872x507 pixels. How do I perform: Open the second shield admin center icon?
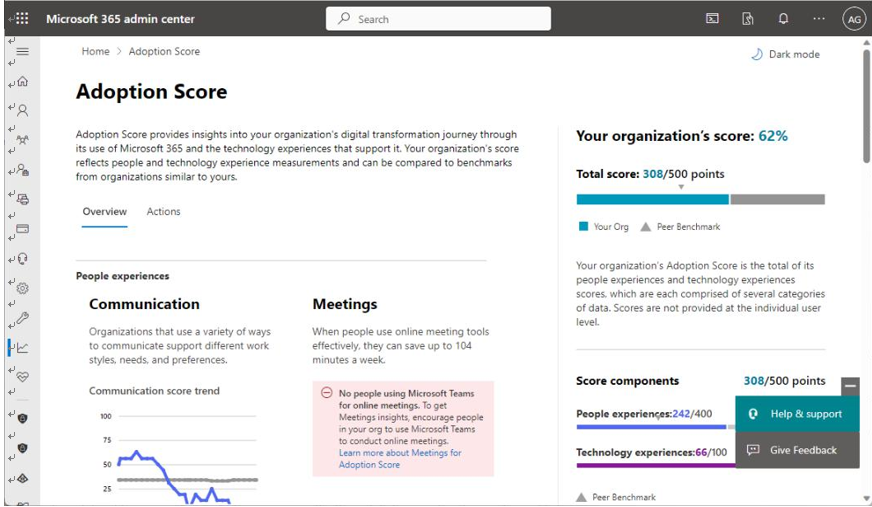tap(22, 448)
